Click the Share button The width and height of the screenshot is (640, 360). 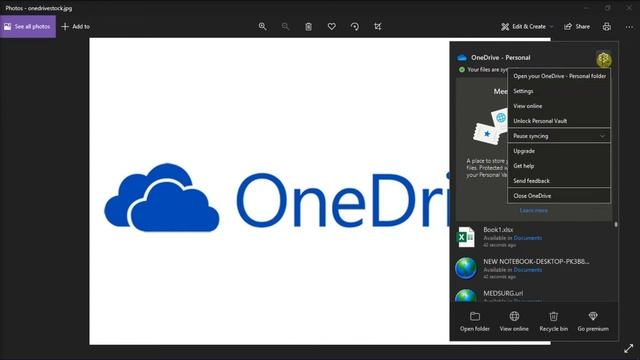(577, 27)
